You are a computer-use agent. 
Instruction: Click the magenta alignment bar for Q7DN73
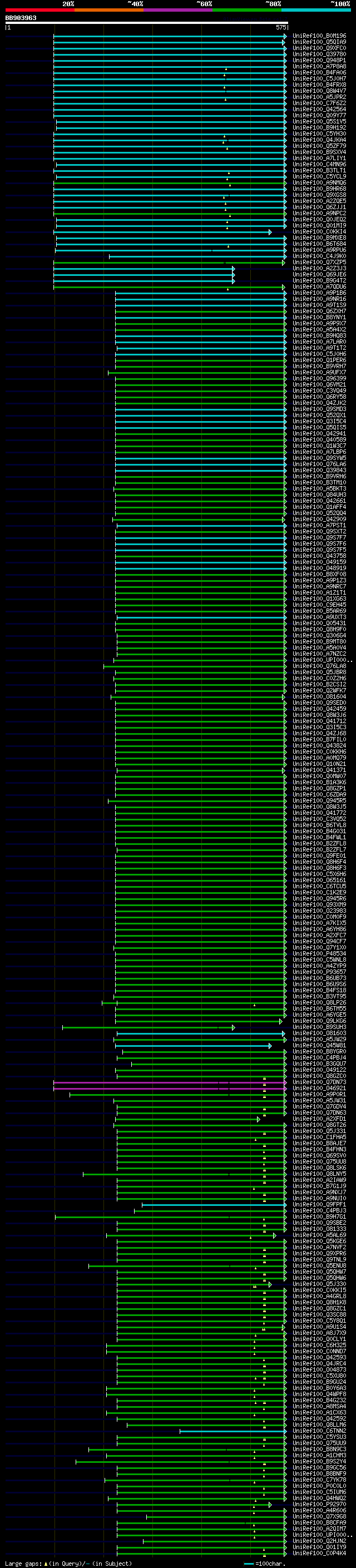click(x=169, y=1082)
